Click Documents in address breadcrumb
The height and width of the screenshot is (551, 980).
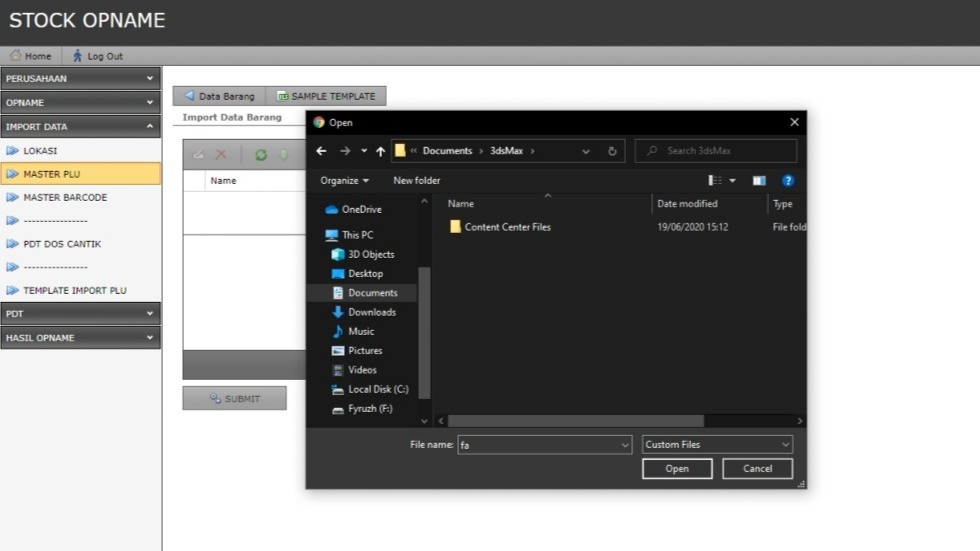point(447,151)
